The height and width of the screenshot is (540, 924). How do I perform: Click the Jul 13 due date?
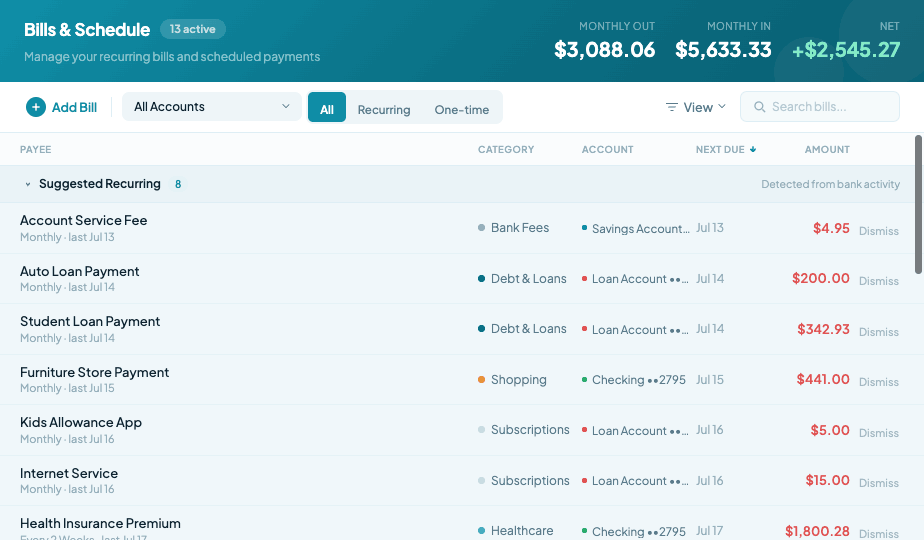tap(710, 228)
